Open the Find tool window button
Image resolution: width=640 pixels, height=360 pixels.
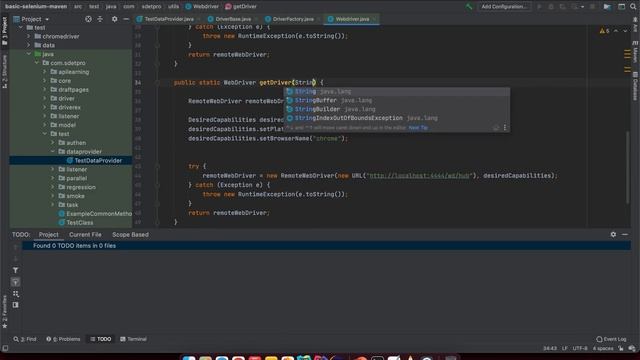24,339
